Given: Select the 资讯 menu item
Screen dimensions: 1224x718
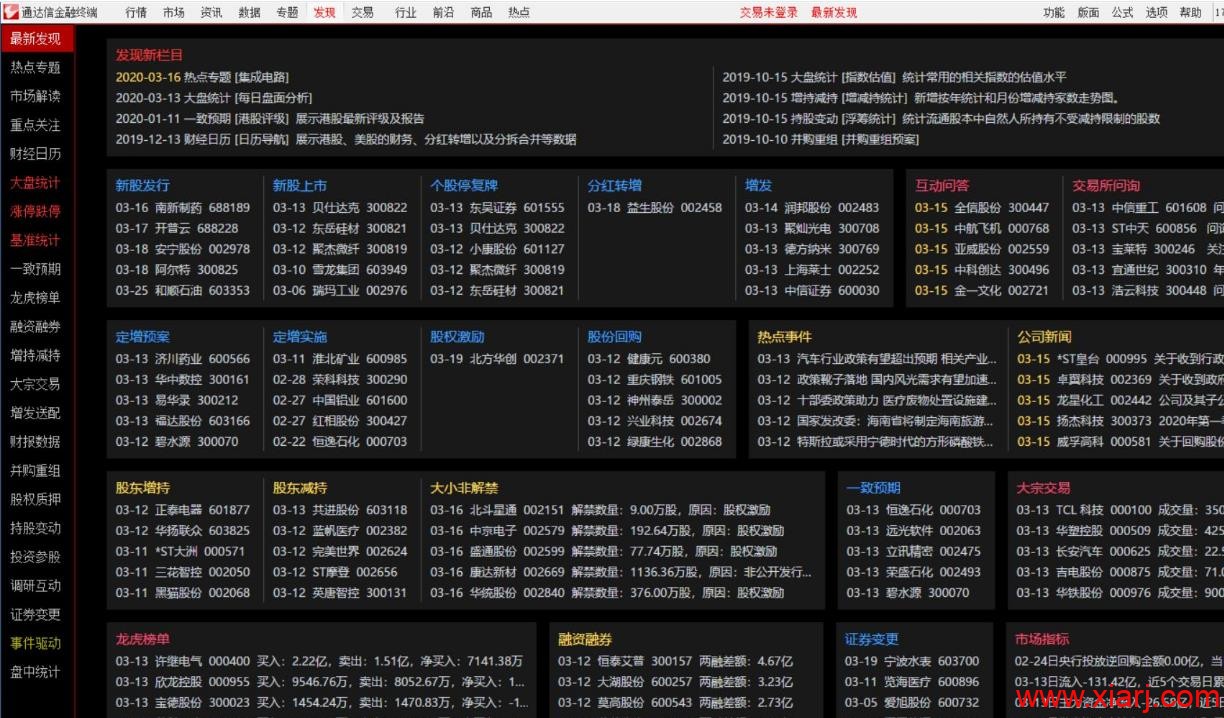Looking at the screenshot, I should (211, 13).
